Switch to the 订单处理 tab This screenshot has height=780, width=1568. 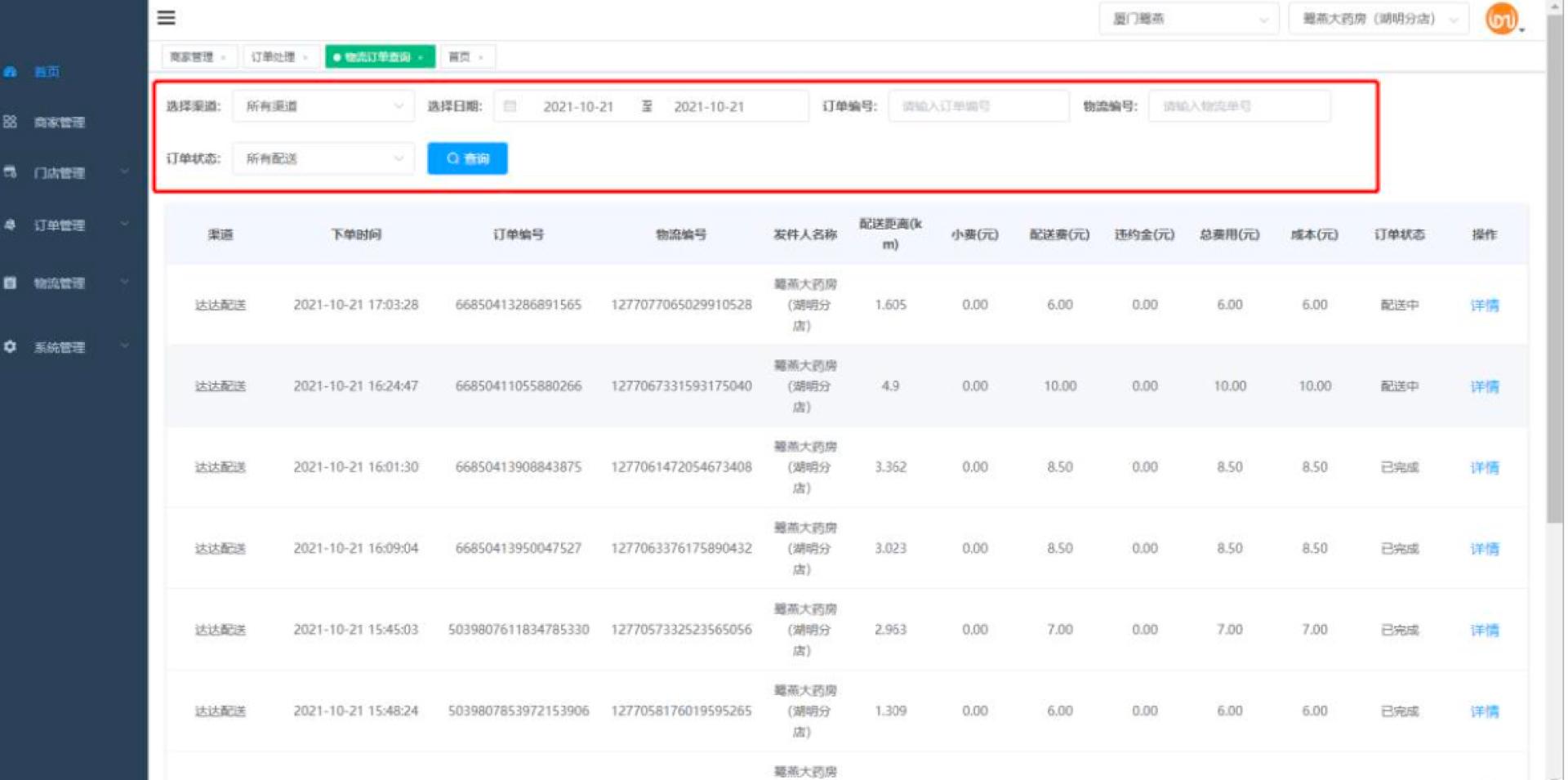click(x=274, y=57)
